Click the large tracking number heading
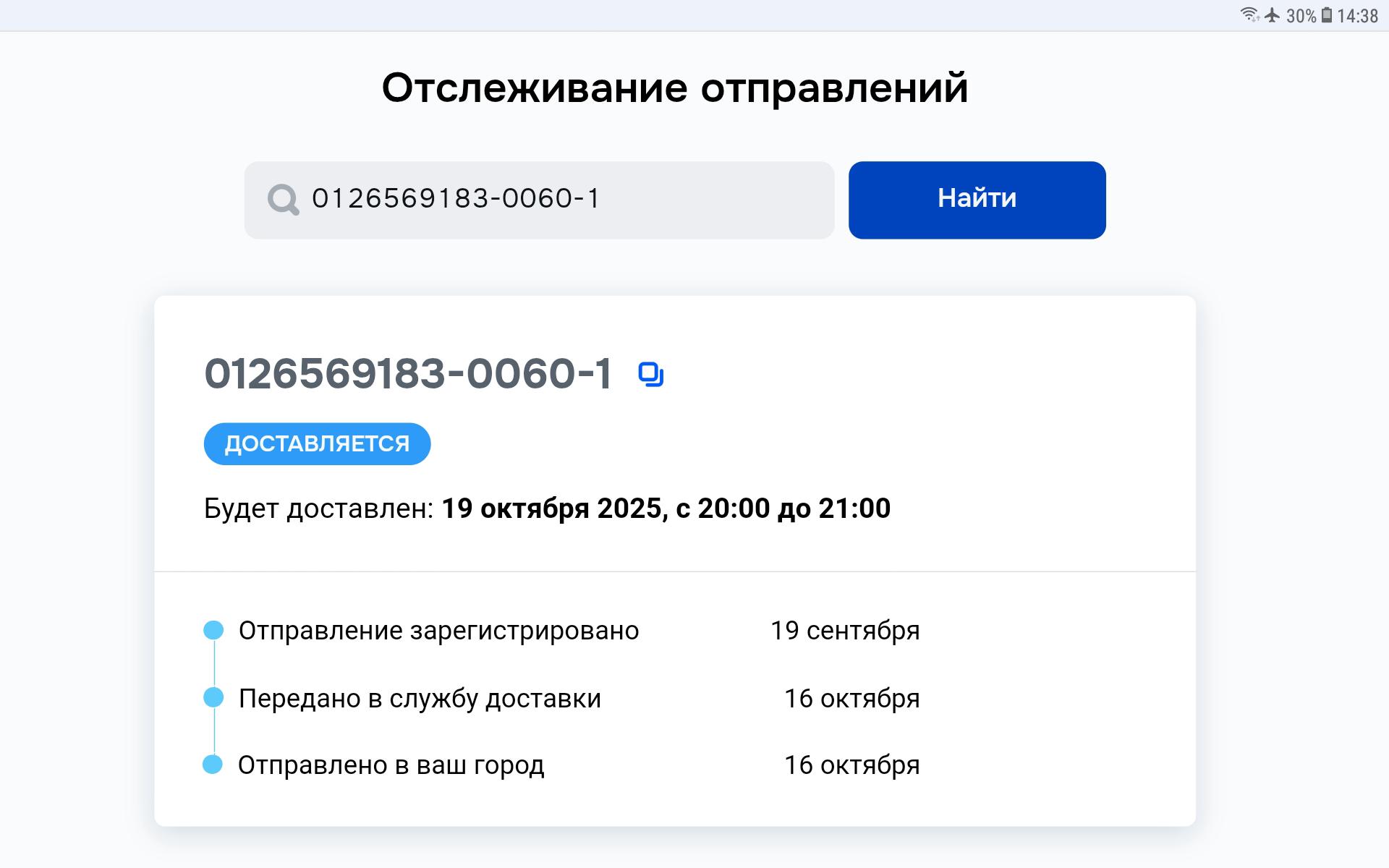 (409, 374)
